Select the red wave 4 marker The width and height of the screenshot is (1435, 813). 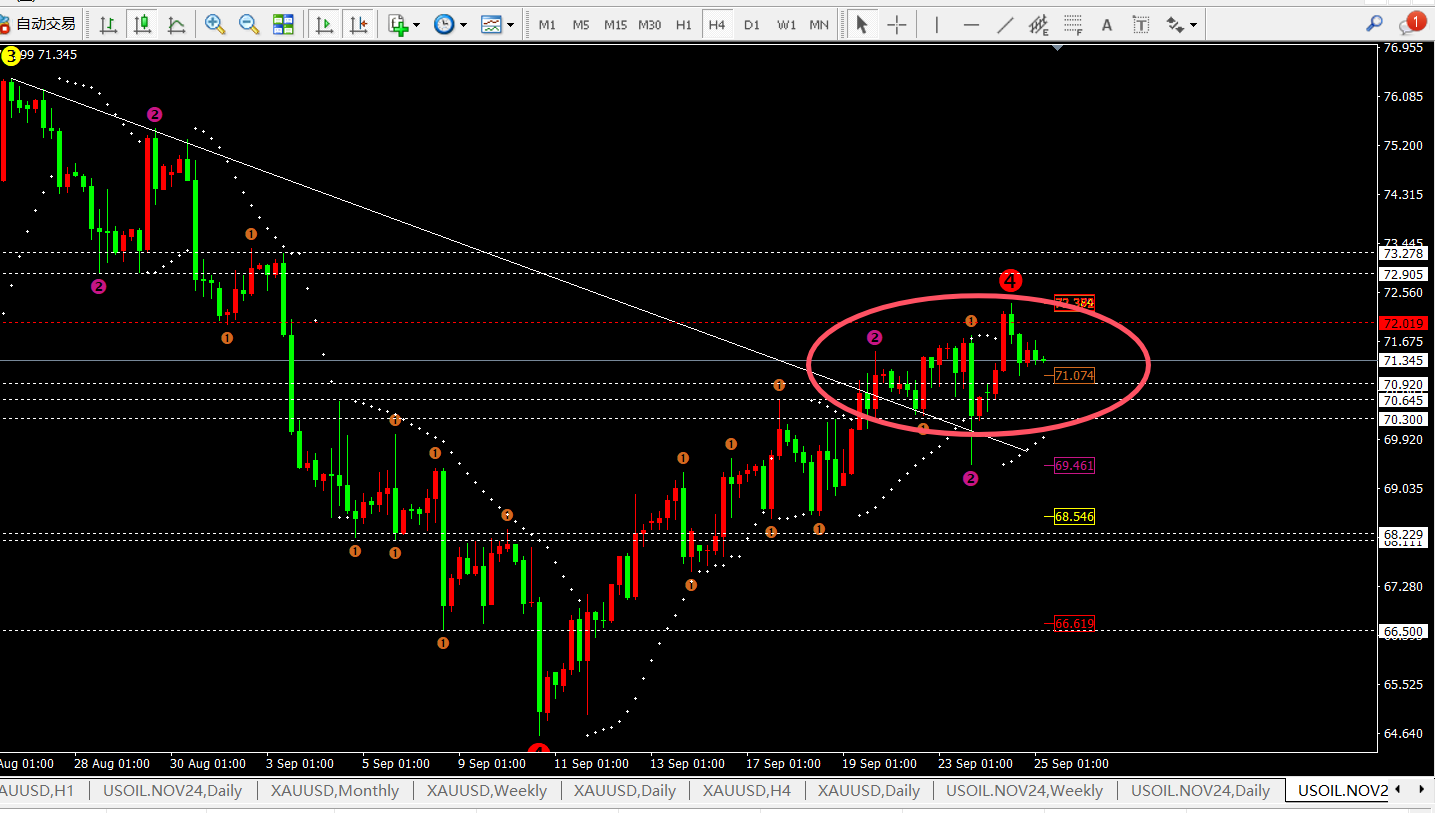(x=1010, y=281)
